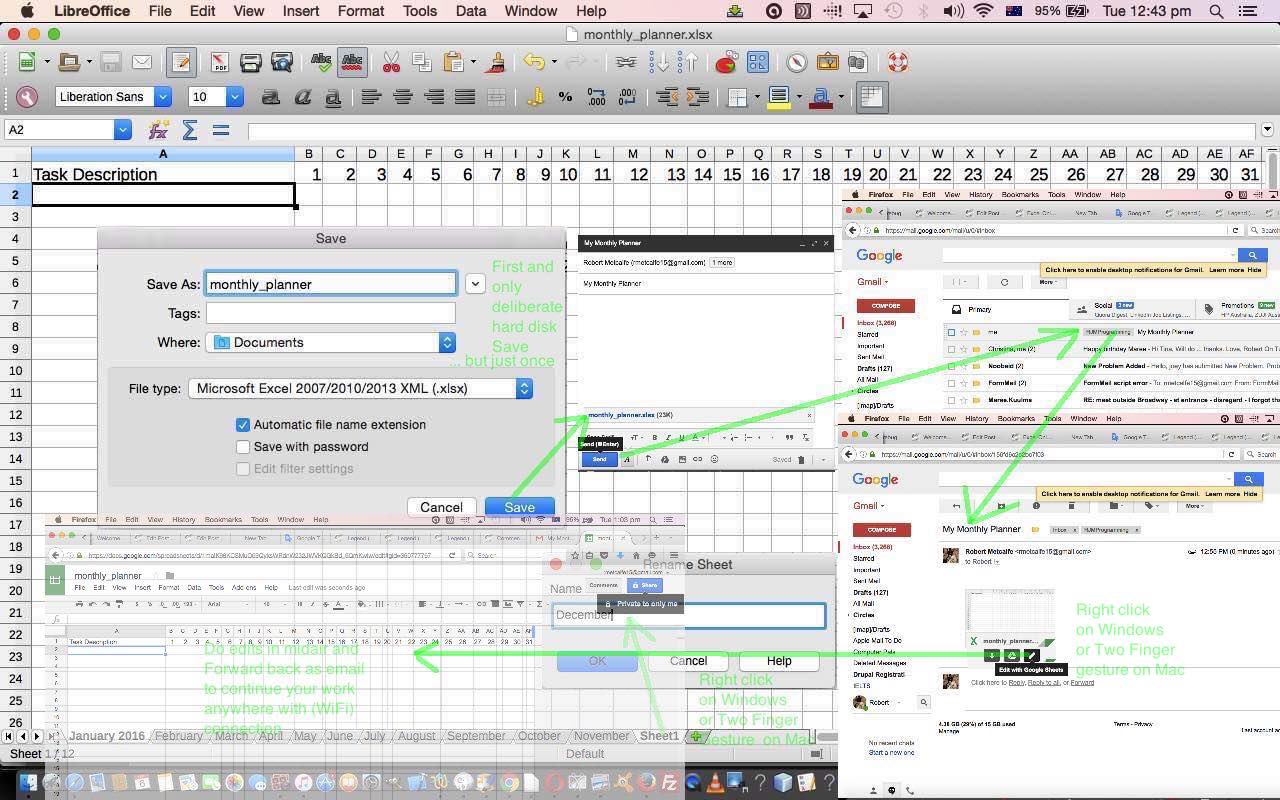Open the Data menu
The height and width of the screenshot is (800, 1280).
(470, 11)
